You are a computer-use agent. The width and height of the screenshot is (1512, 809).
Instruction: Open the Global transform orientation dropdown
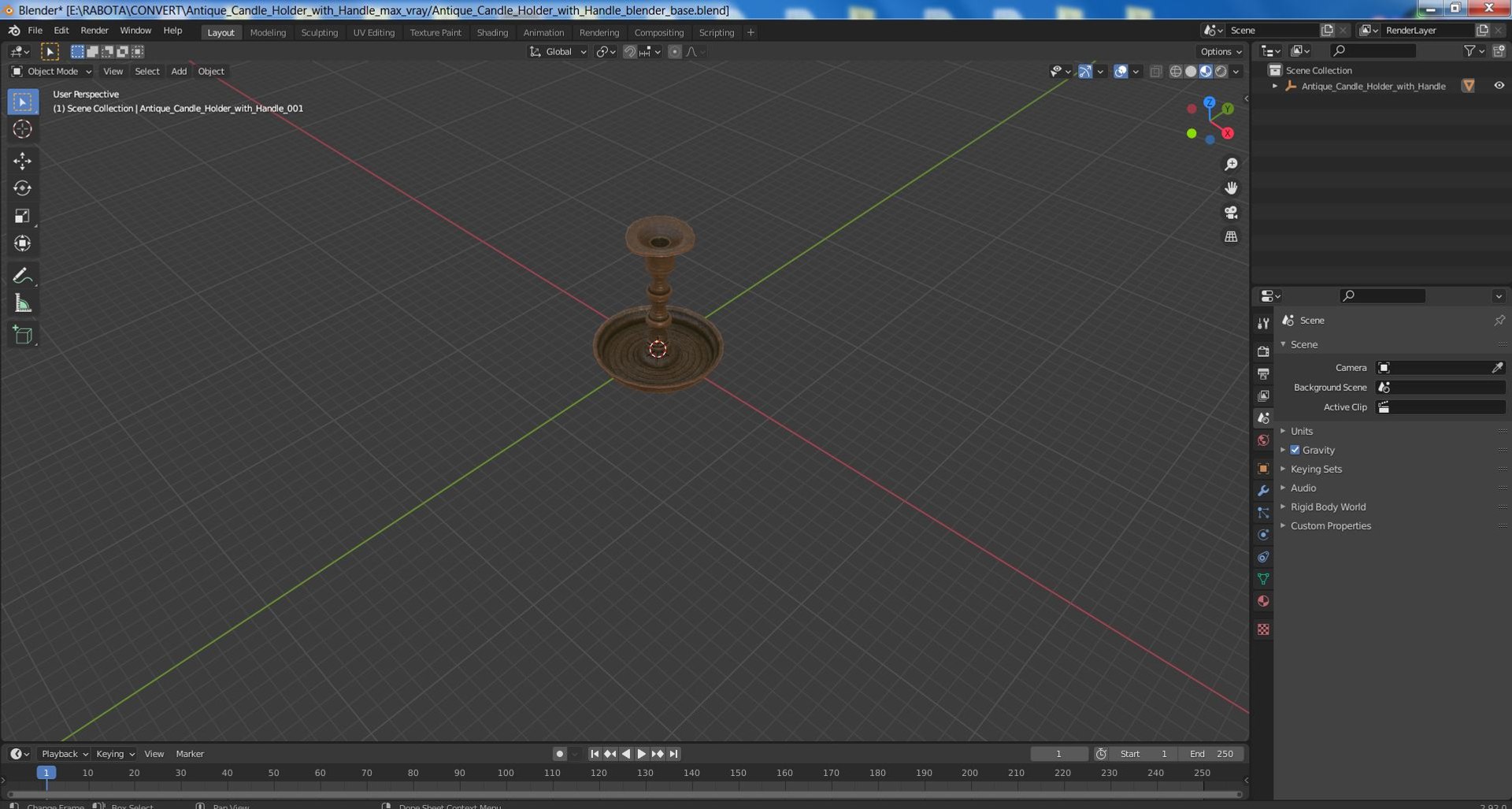tap(558, 52)
